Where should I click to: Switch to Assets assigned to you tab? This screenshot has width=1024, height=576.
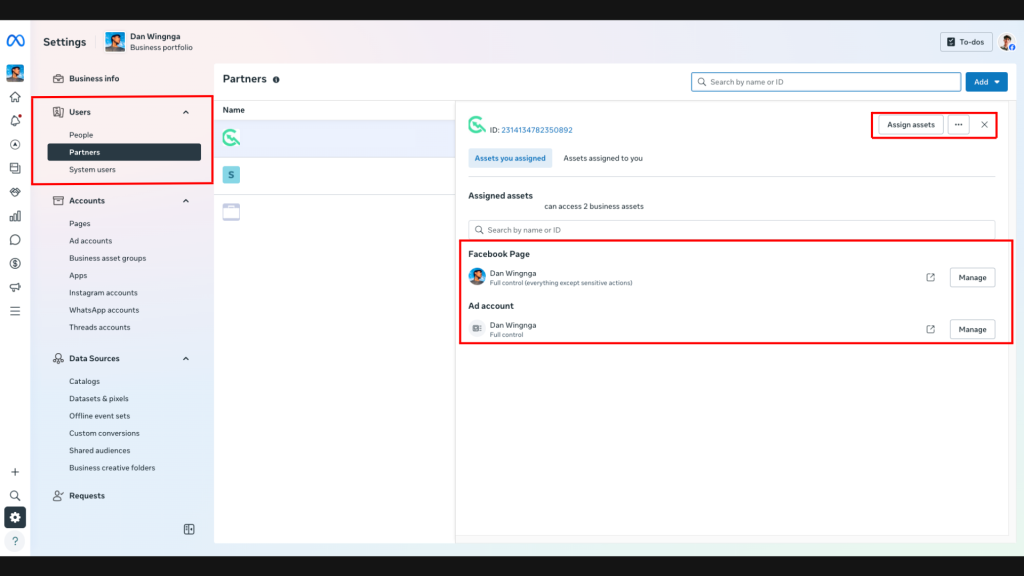point(603,158)
